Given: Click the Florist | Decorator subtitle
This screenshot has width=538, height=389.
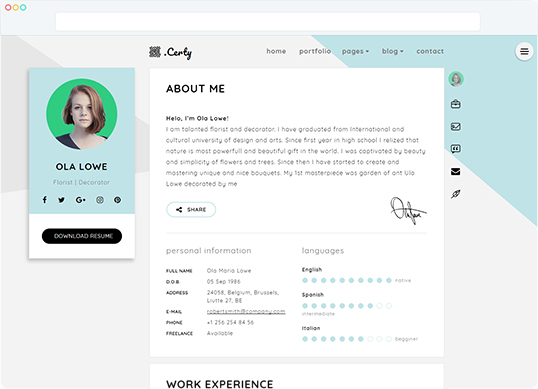Looking at the screenshot, I should [x=82, y=182].
